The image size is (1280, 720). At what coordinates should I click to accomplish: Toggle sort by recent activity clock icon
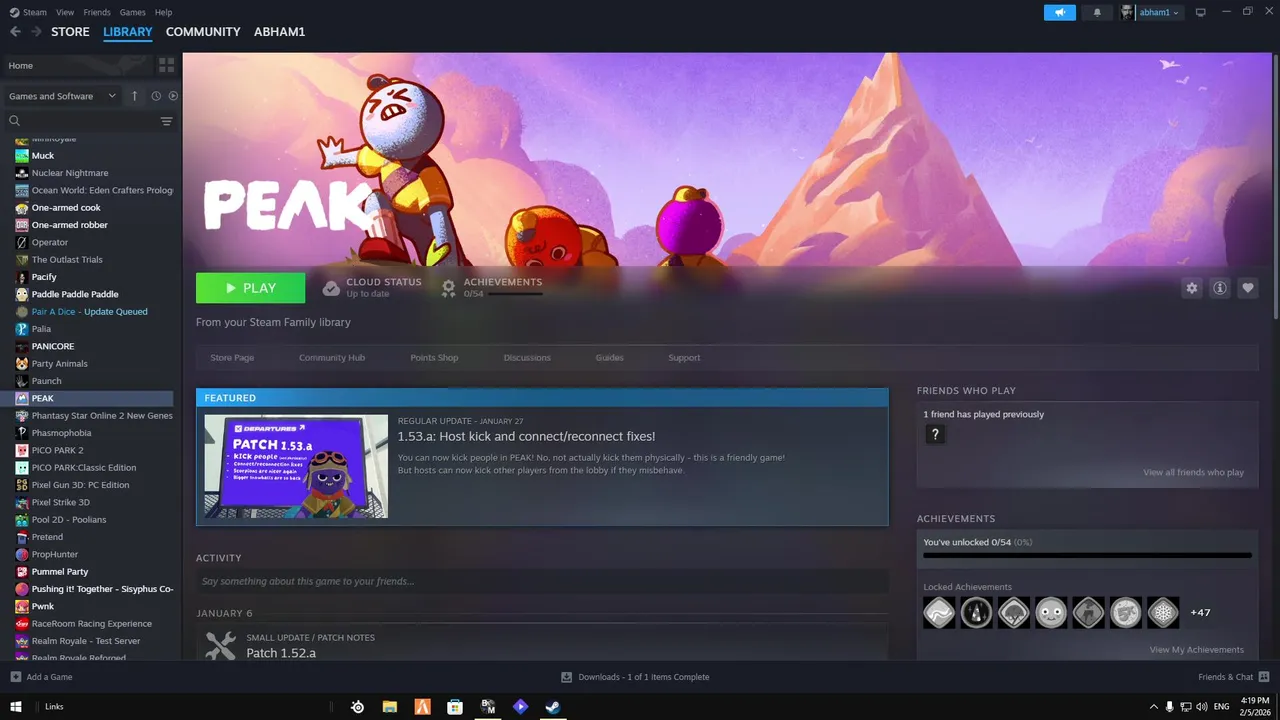coord(156,96)
